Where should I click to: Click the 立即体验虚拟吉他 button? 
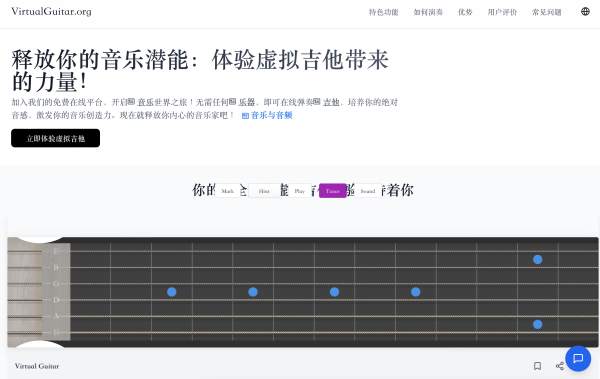coord(55,138)
